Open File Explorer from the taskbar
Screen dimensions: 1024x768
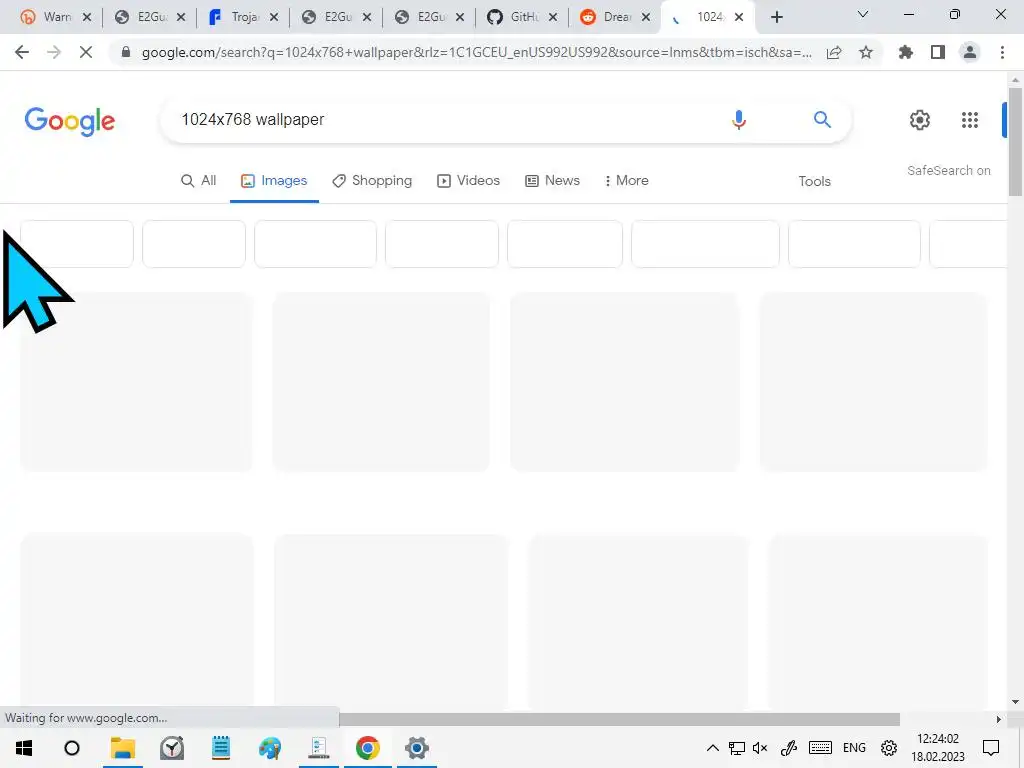123,748
